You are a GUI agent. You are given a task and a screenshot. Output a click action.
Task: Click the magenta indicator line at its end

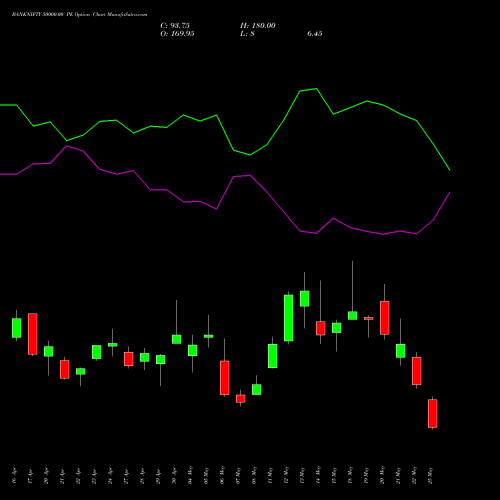450,193
